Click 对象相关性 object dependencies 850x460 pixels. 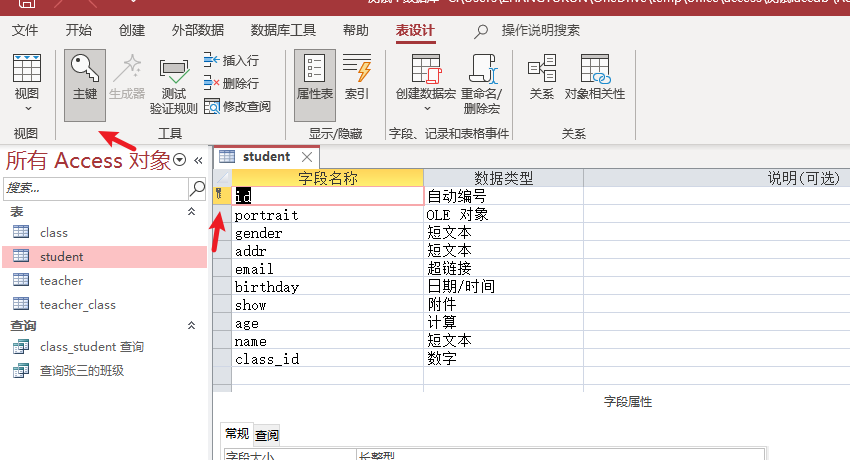(x=595, y=77)
